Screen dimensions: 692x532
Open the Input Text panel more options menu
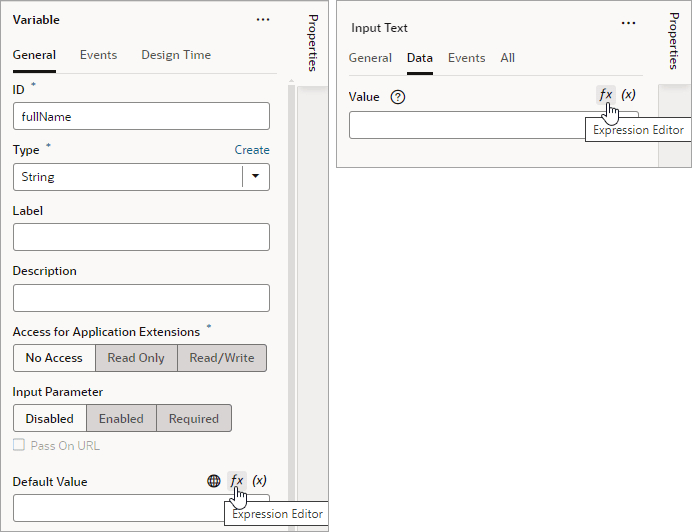coord(628,23)
